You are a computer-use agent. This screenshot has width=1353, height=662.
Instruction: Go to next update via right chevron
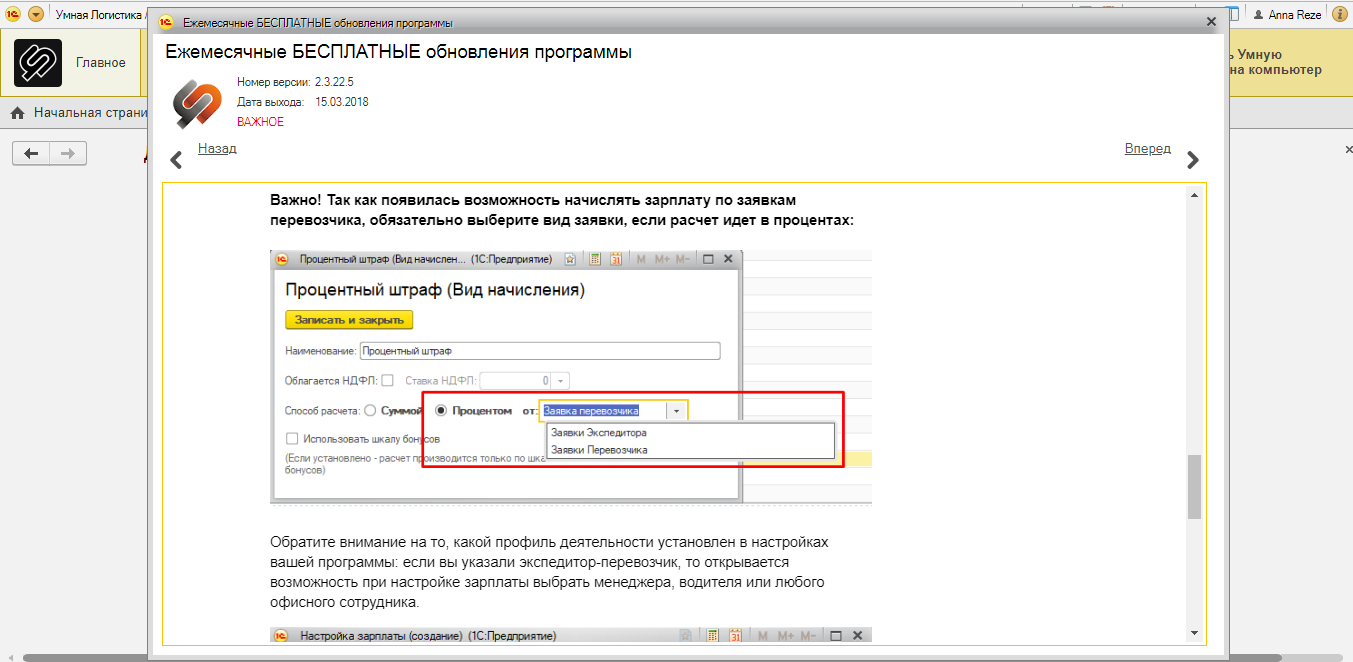(1192, 160)
